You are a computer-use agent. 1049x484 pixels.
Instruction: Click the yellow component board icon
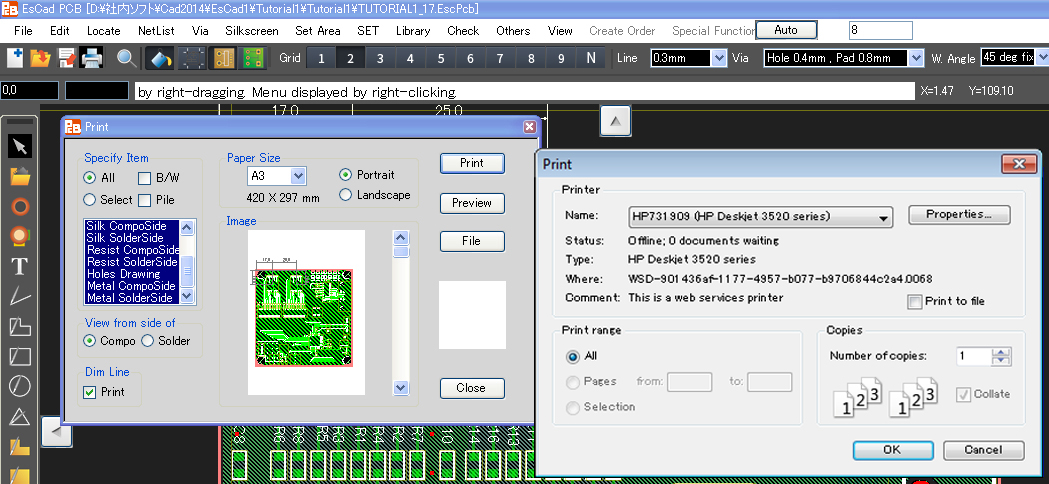click(x=224, y=58)
